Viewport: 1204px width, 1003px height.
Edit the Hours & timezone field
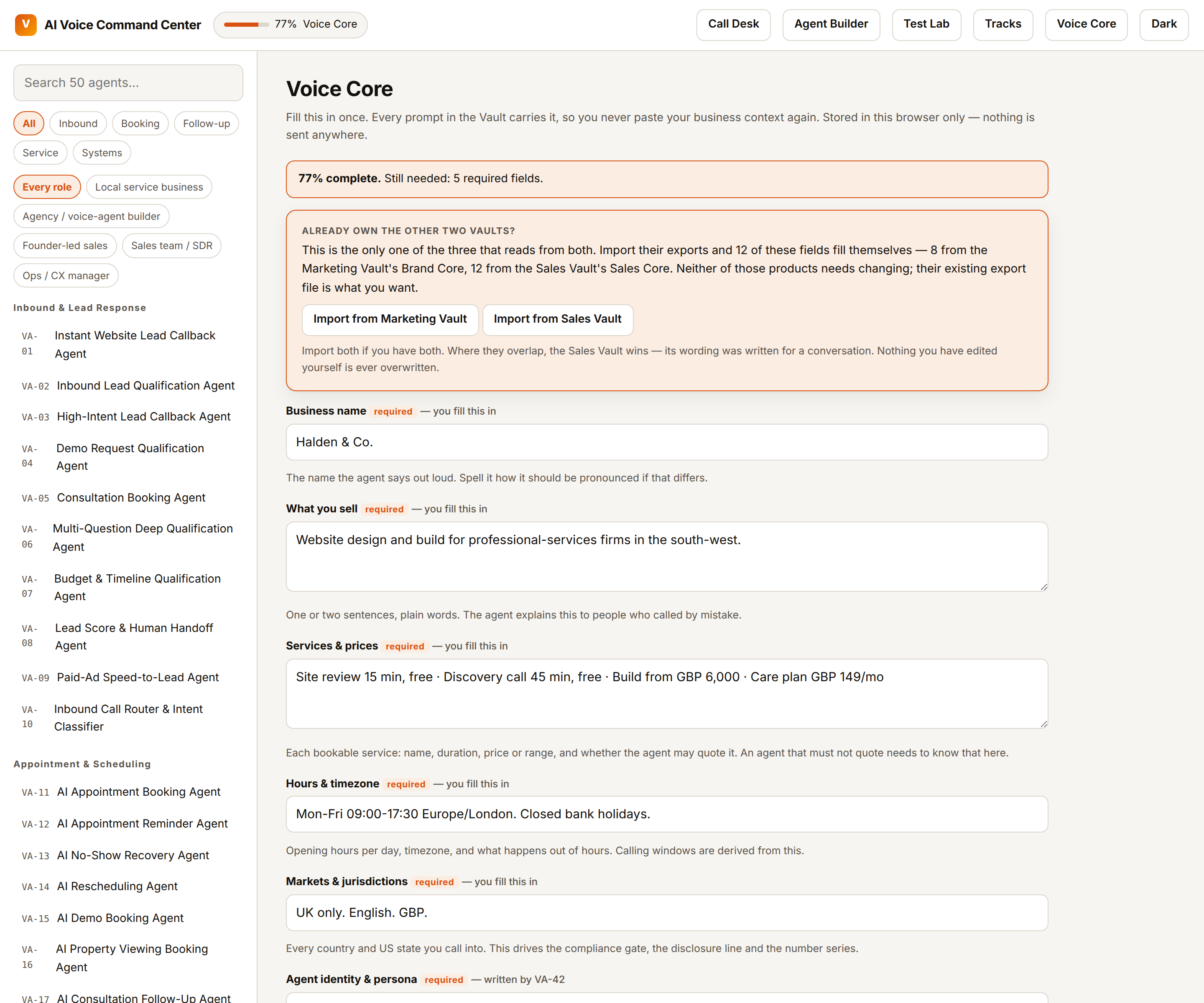(x=667, y=815)
